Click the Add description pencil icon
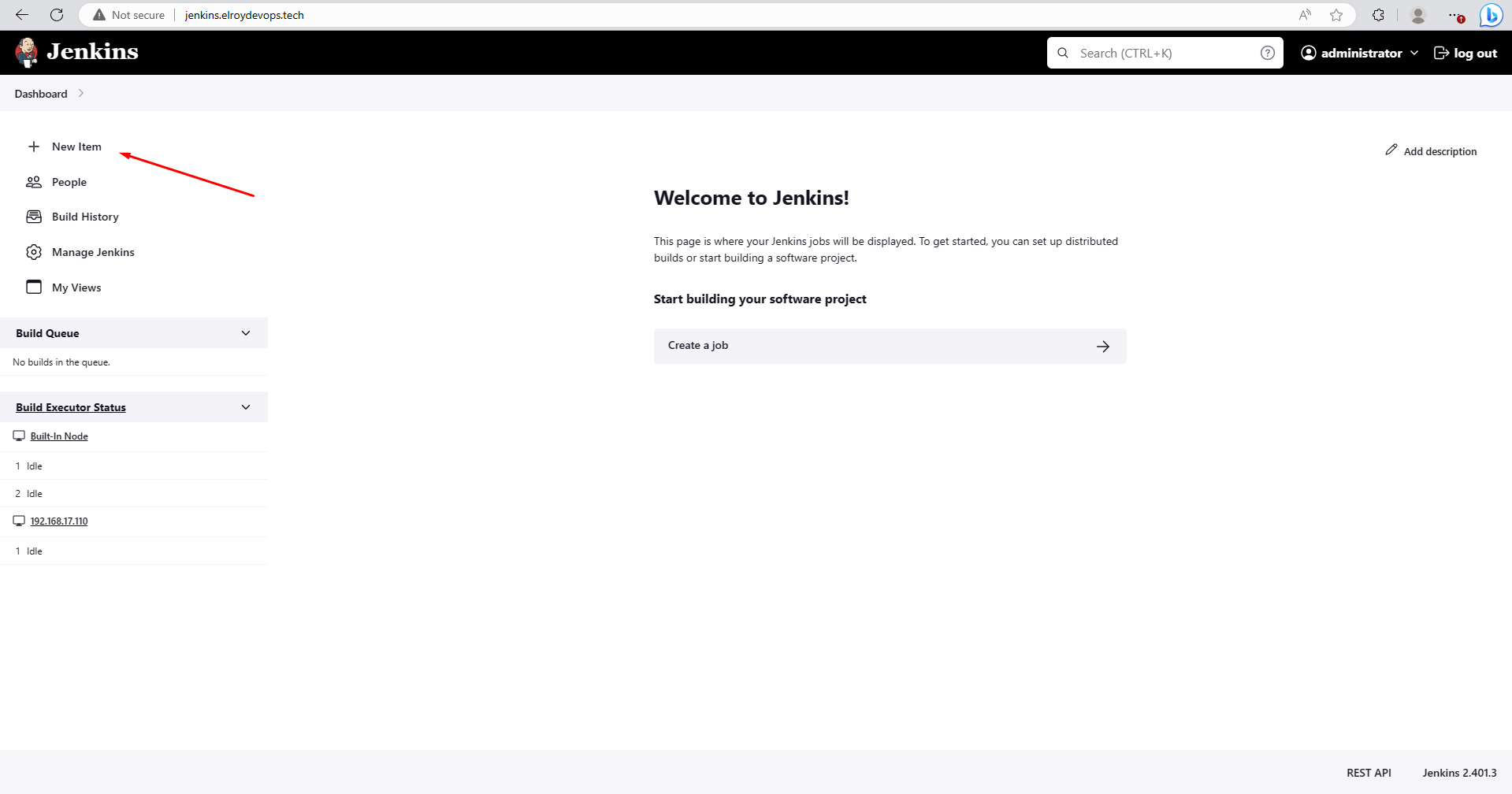This screenshot has width=1512, height=794. point(1391,150)
